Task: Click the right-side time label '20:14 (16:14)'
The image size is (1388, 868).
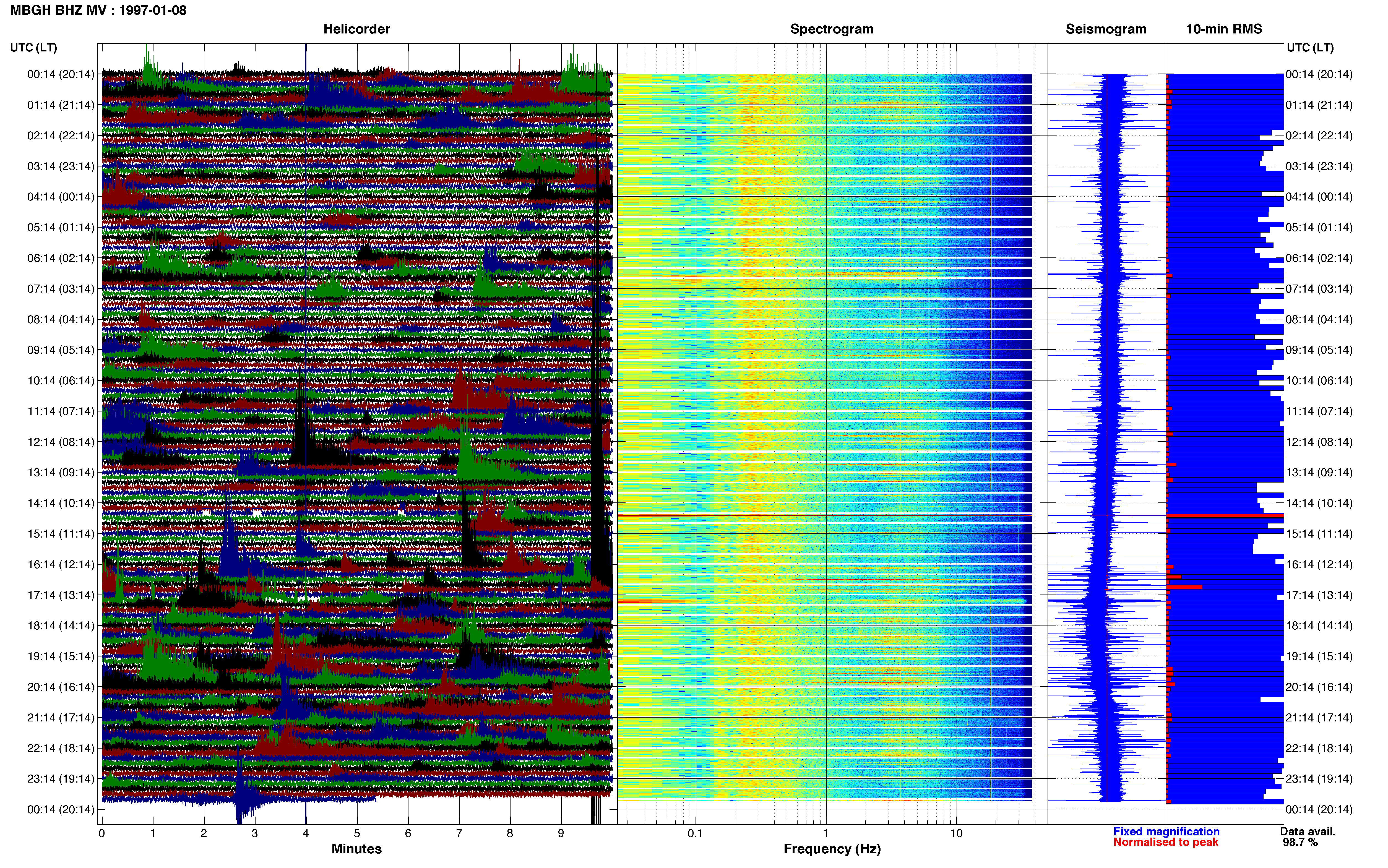Action: [x=1319, y=687]
